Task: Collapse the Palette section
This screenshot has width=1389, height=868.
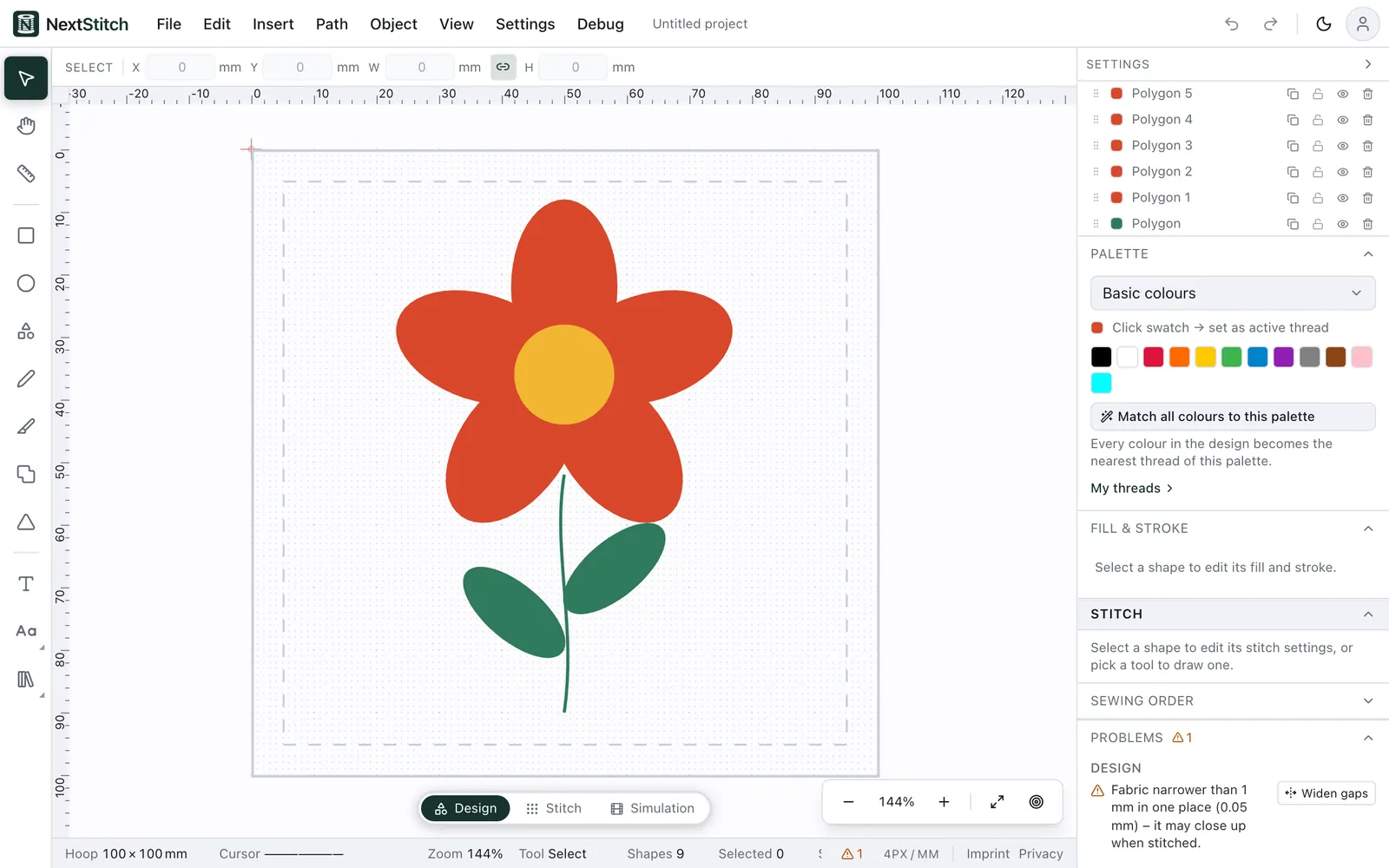Action: [1368, 254]
